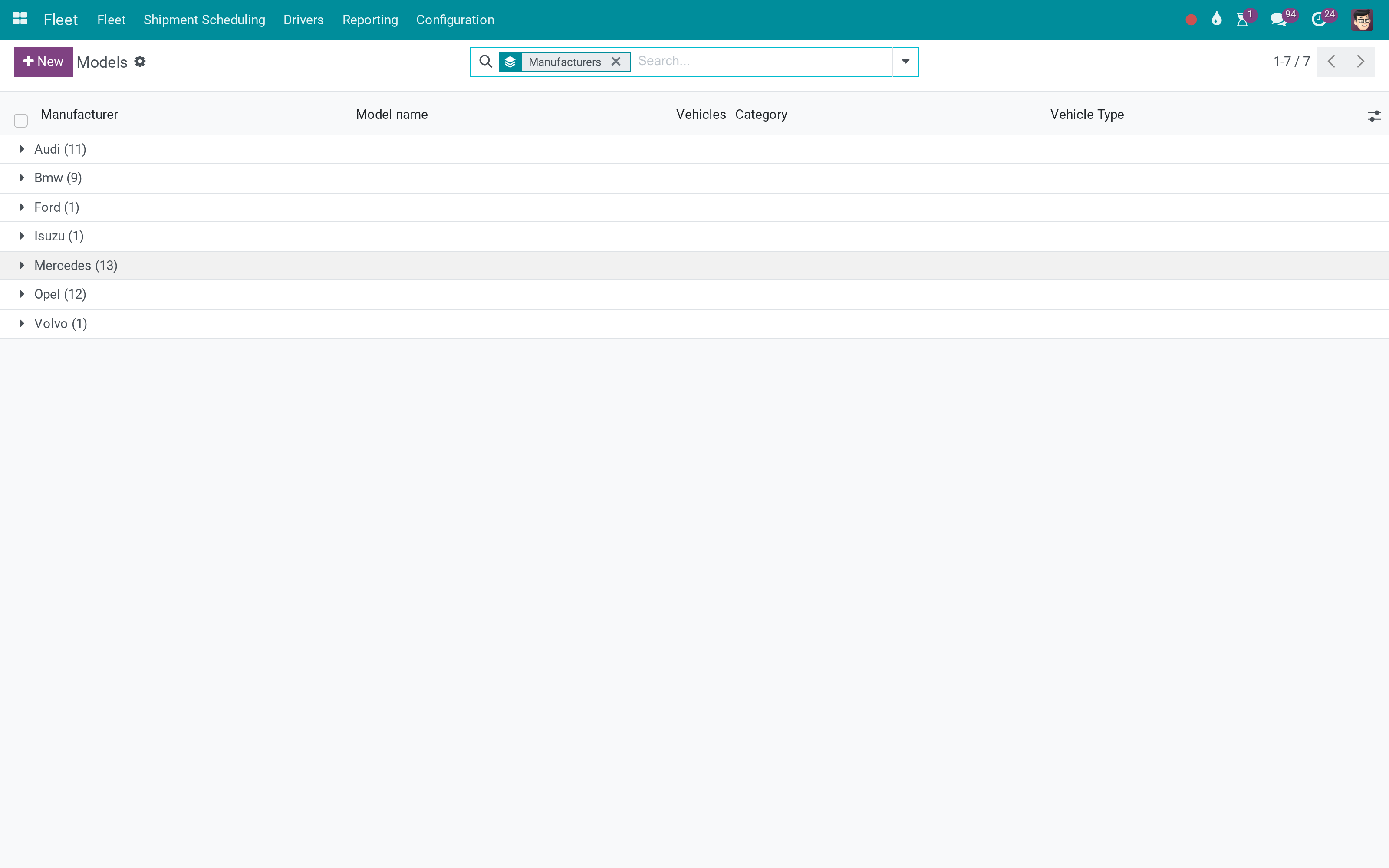Create a new model with New button
This screenshot has height=868, width=1389.
43,62
